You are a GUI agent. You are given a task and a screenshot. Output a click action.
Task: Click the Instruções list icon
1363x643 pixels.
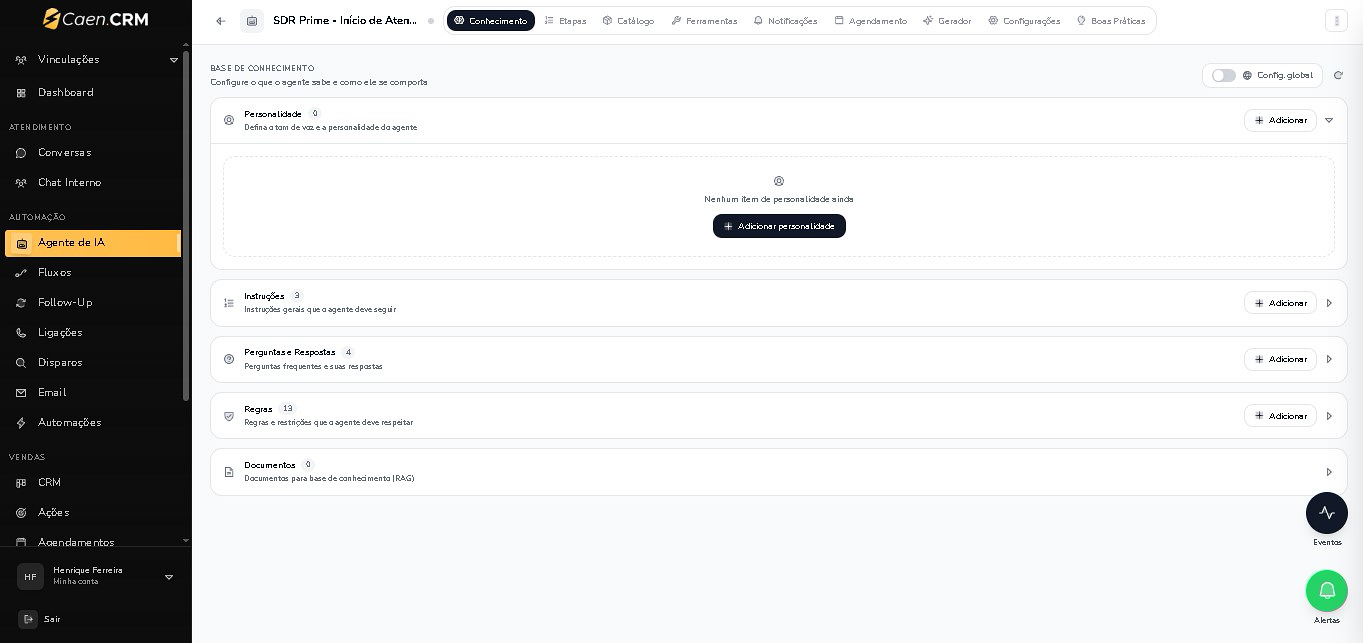pos(229,303)
